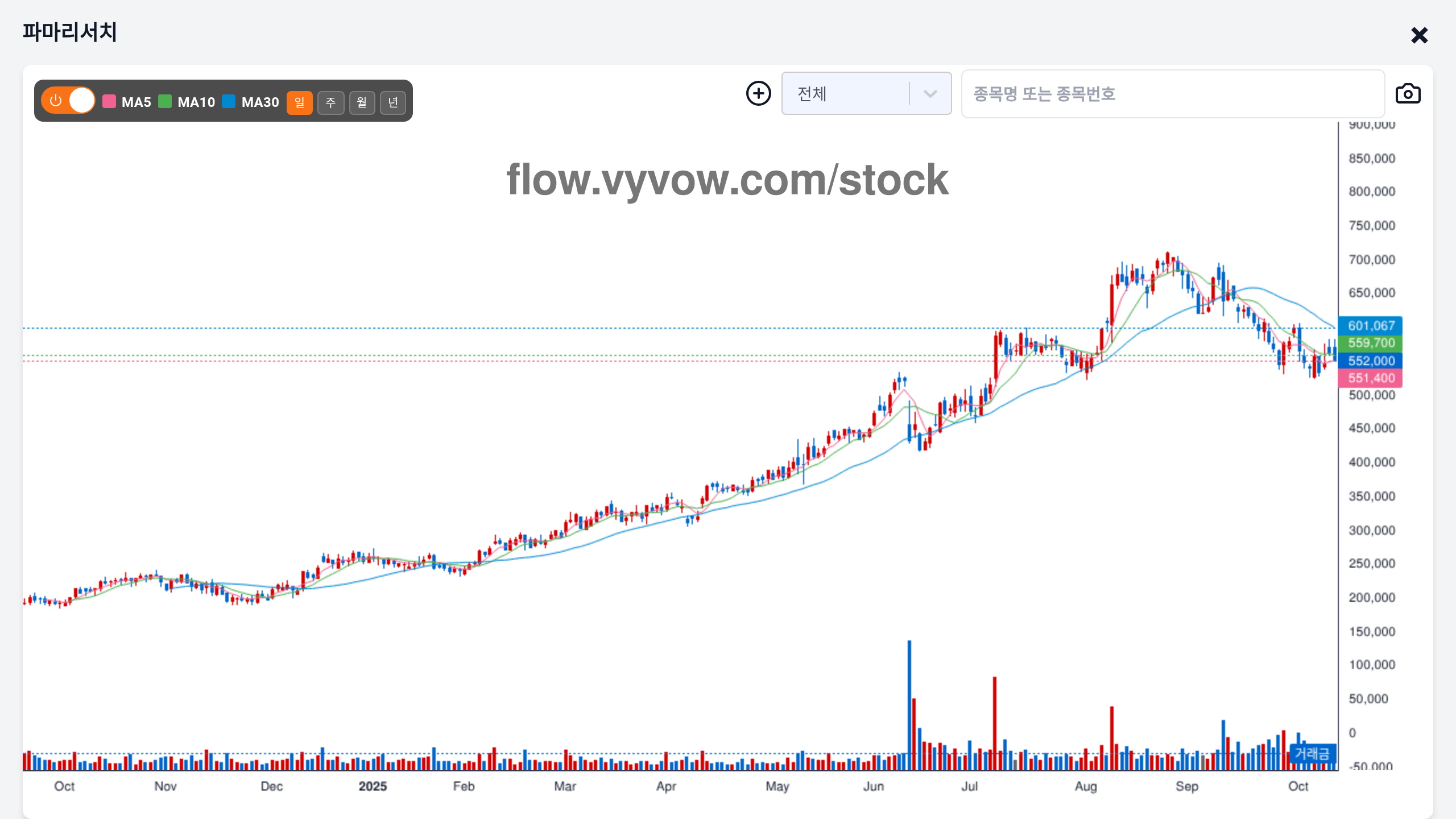Image resolution: width=1456 pixels, height=819 pixels.
Task: Focus the 종목명 또는 종목번호 search field
Action: pyautogui.click(x=1172, y=94)
